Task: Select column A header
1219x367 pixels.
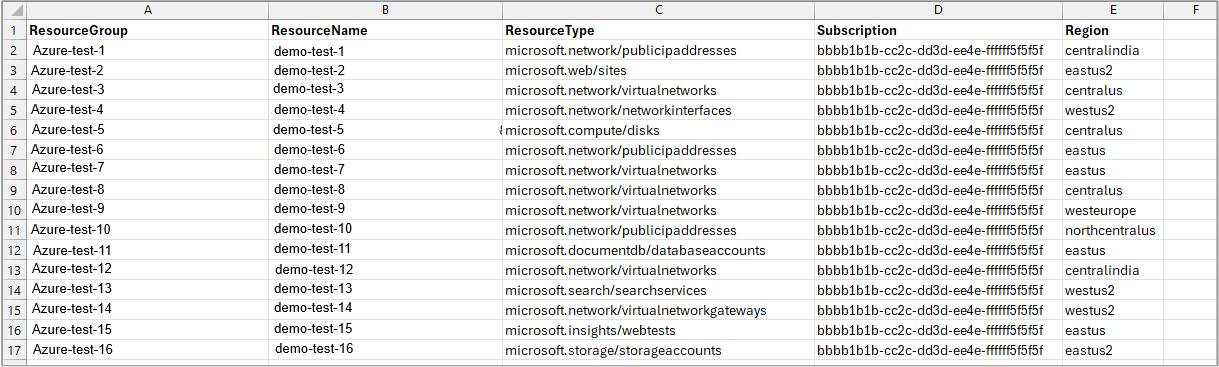Action: (148, 10)
